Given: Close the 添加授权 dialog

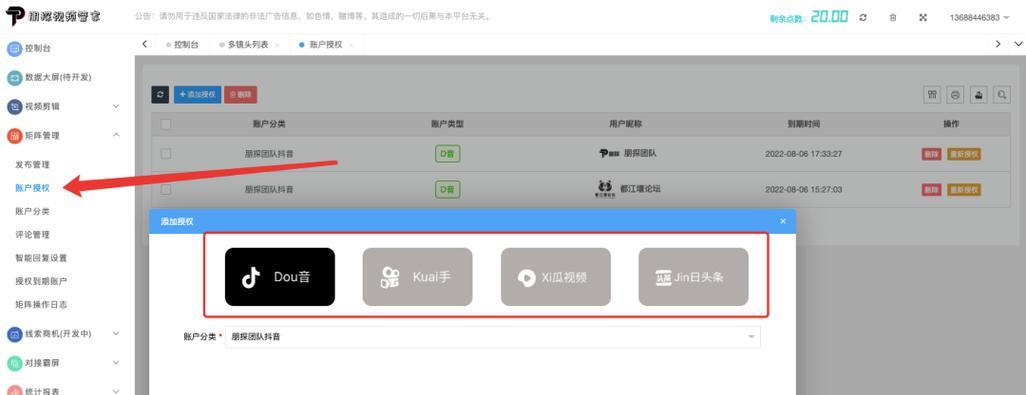Looking at the screenshot, I should click(783, 221).
